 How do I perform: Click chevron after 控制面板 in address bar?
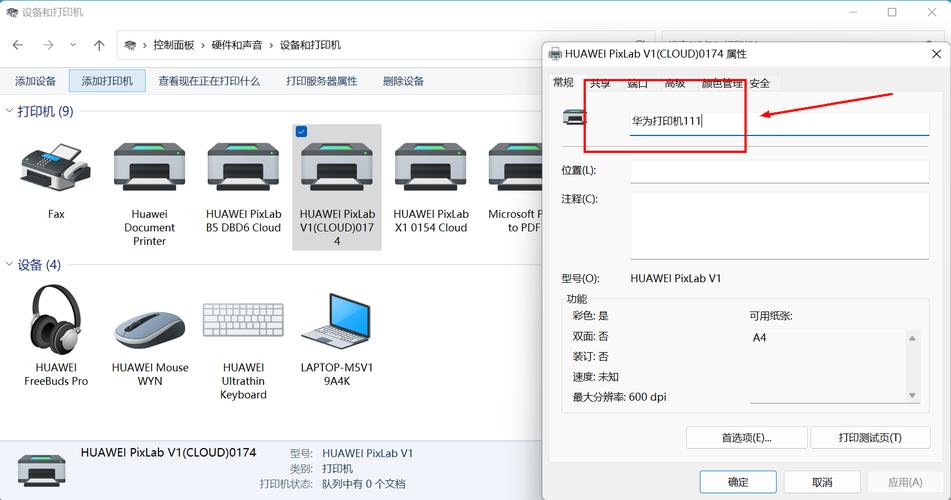point(203,46)
